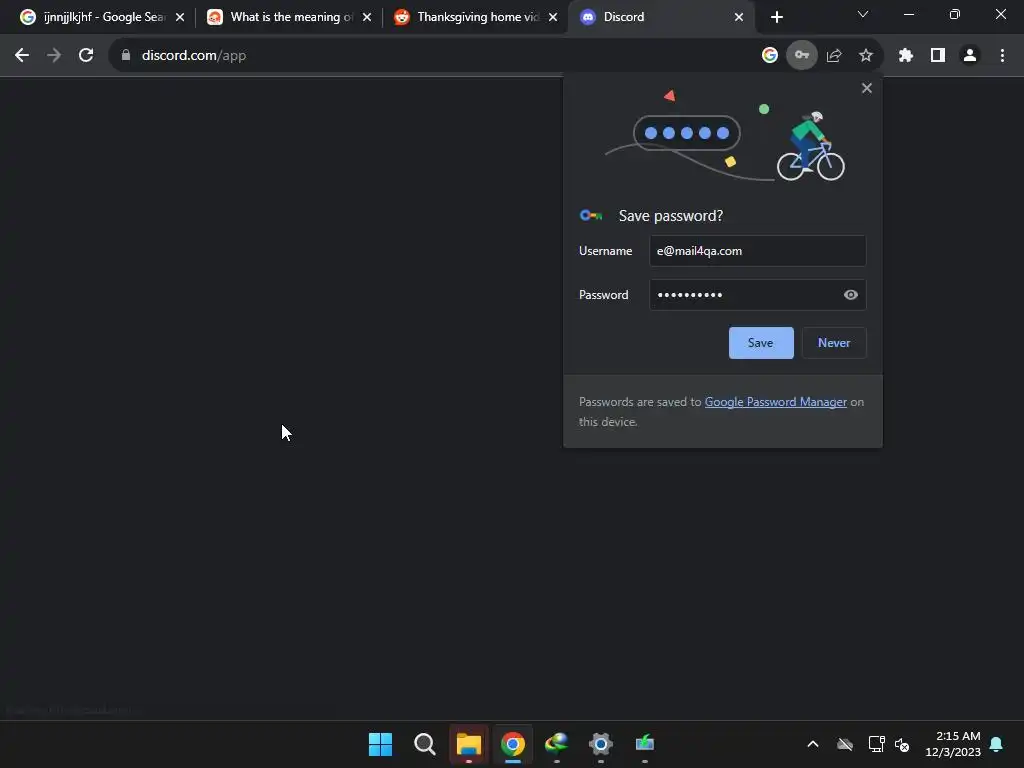
Task: Open network display tray icon
Action: coord(876,744)
